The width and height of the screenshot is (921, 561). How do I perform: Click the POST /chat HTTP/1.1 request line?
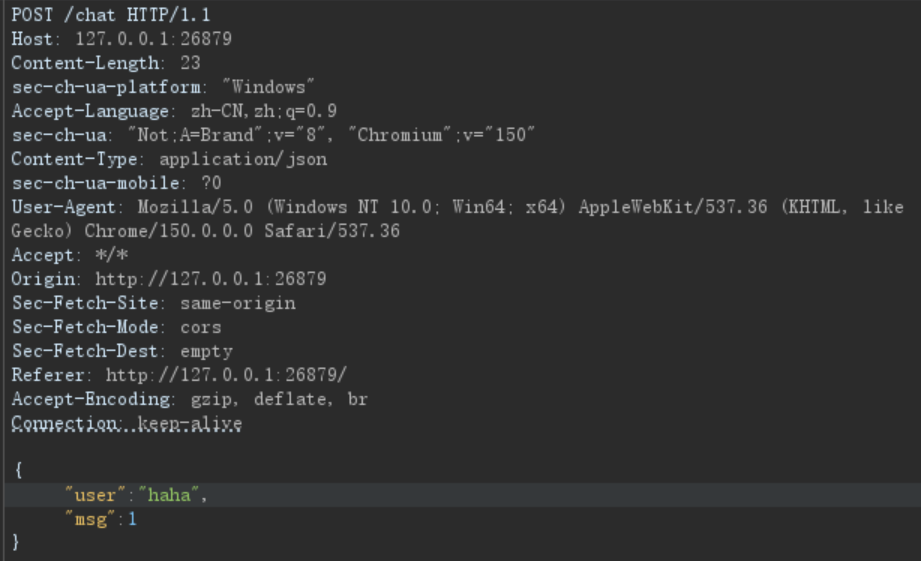pyautogui.click(x=110, y=15)
